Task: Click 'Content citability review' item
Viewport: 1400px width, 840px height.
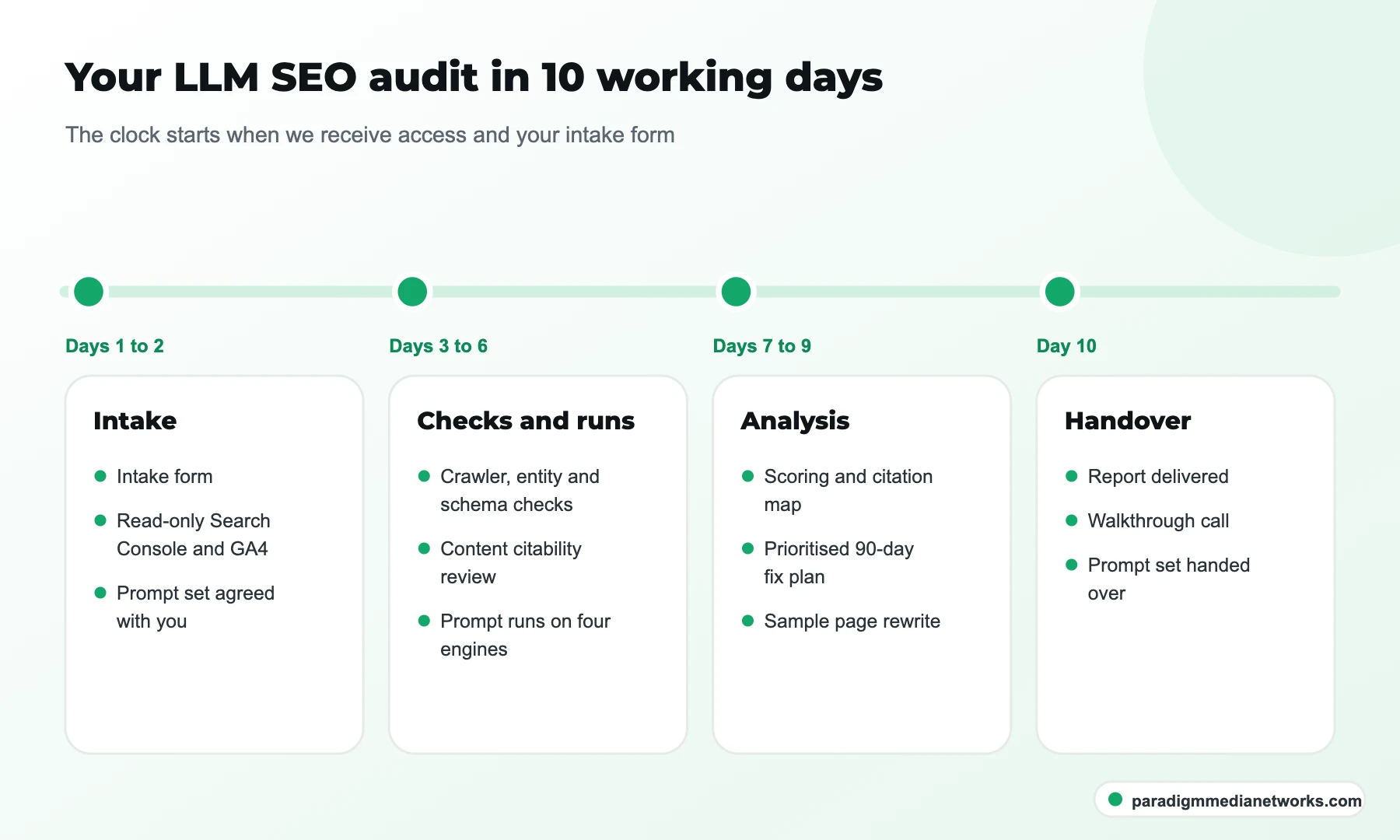Action: (511, 562)
